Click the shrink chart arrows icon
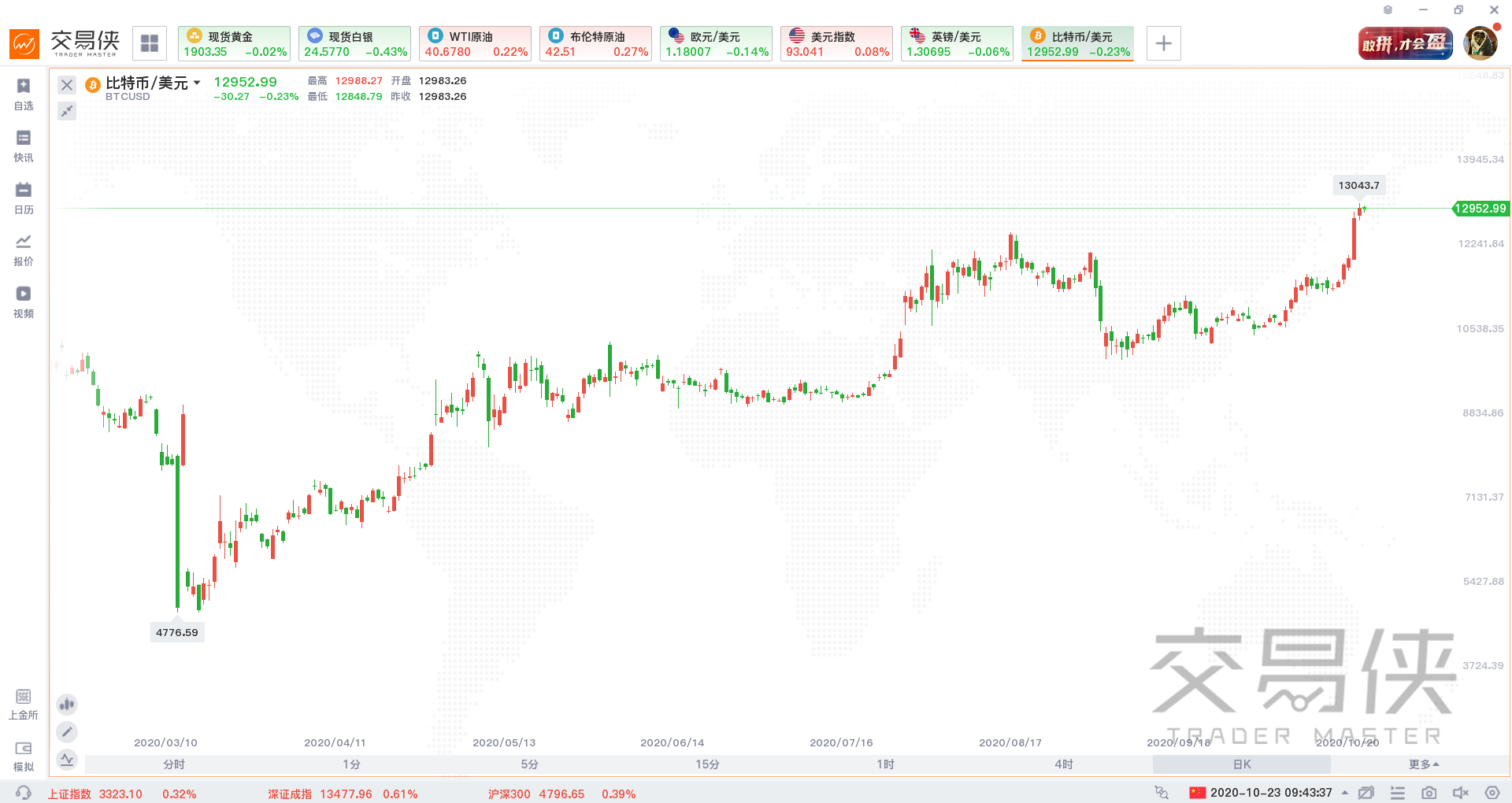The width and height of the screenshot is (1512, 803). (67, 111)
